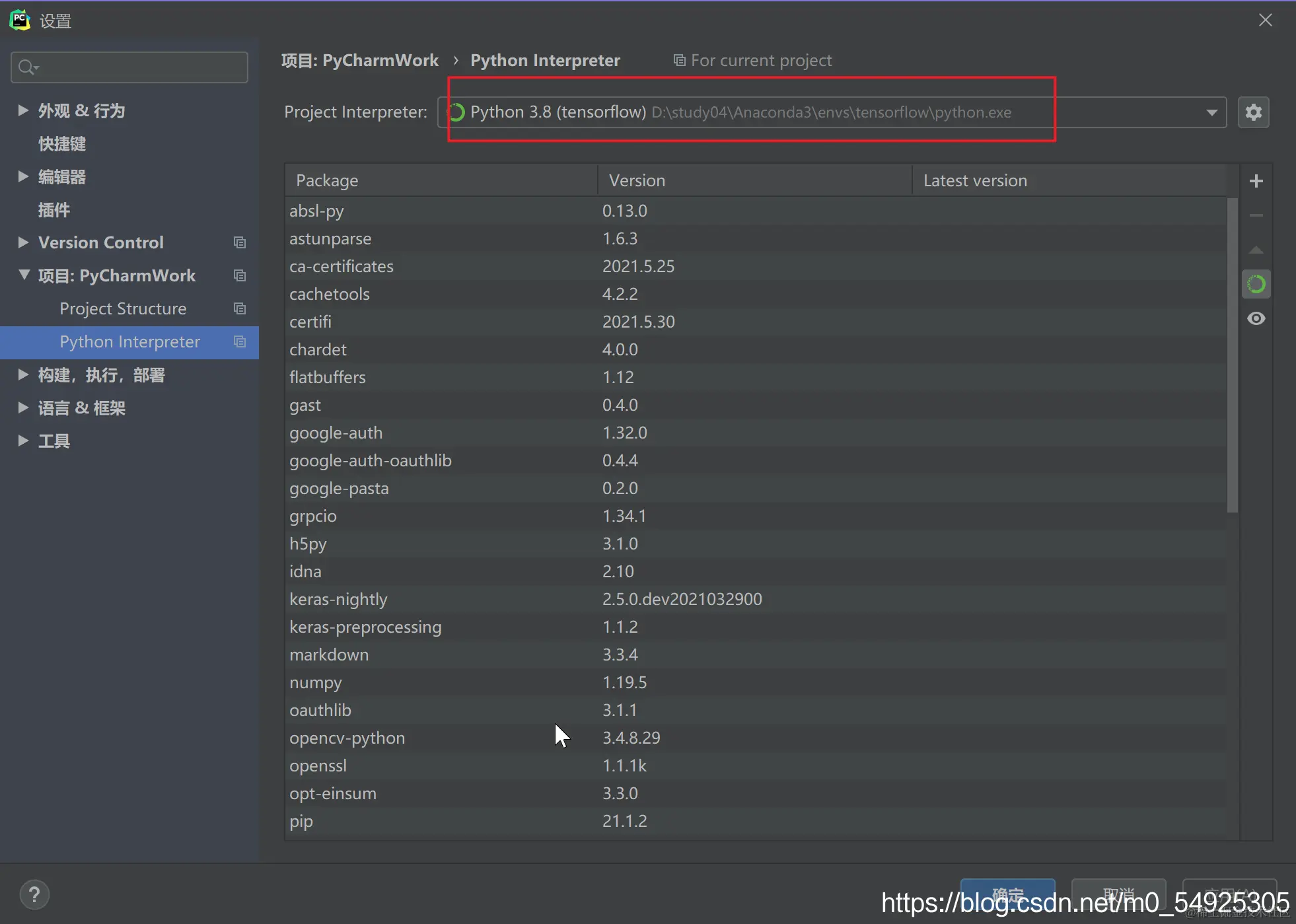The height and width of the screenshot is (924, 1296).
Task: Collapse the 项目: PyCharmWork tree node
Action: tap(24, 275)
